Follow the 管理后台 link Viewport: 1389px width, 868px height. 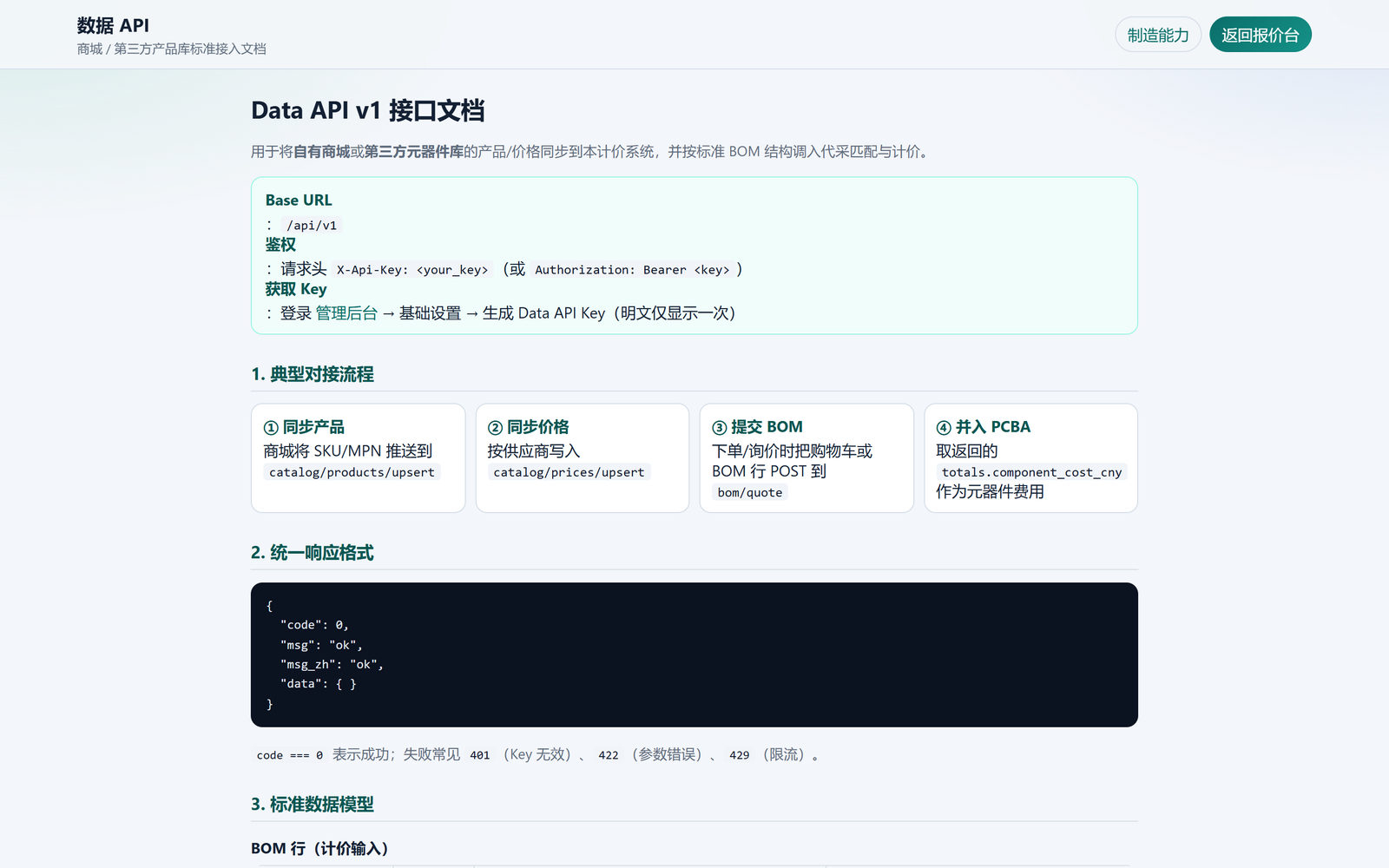pyautogui.click(x=346, y=313)
